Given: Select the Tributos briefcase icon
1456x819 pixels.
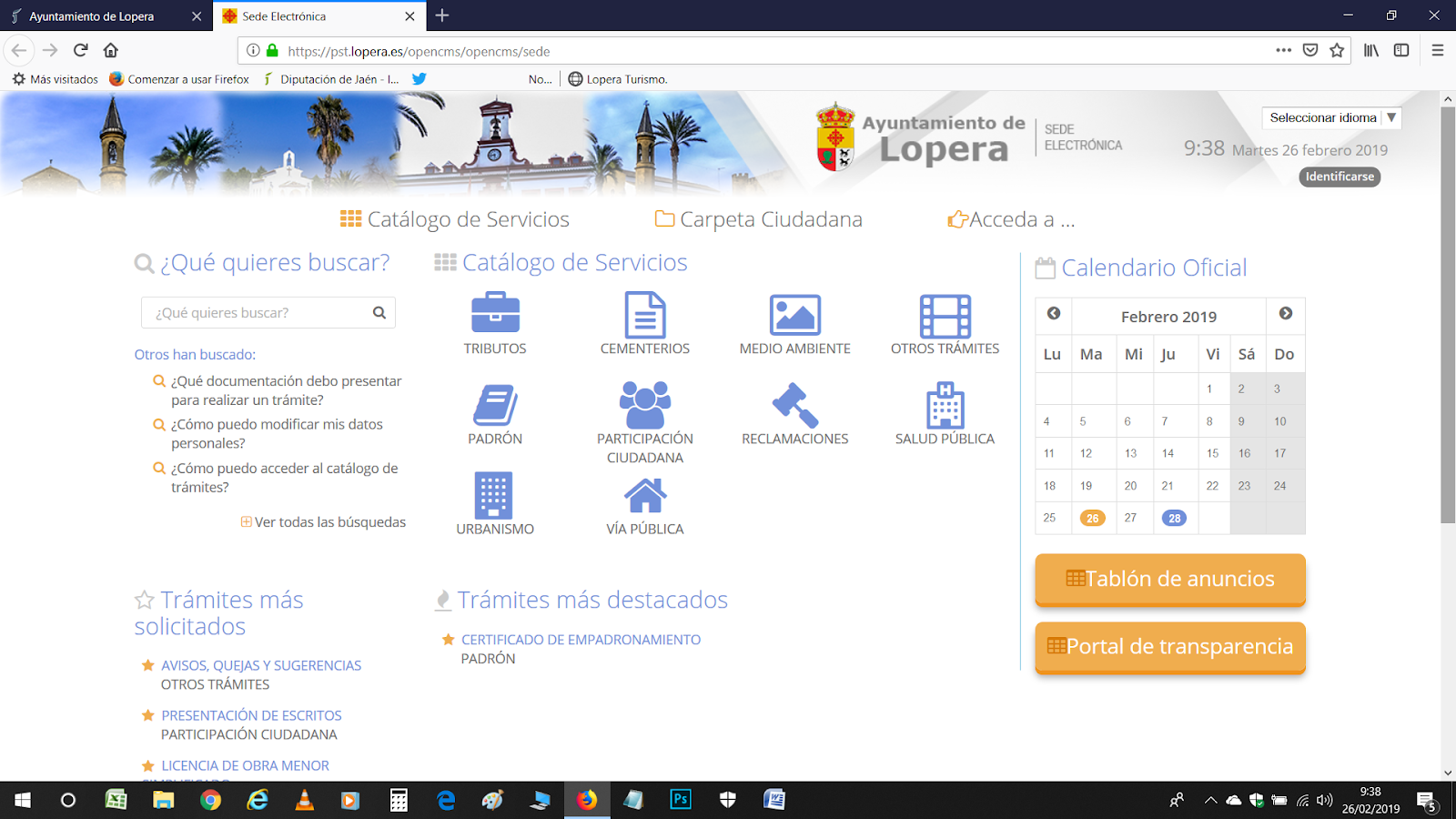Looking at the screenshot, I should pyautogui.click(x=495, y=314).
